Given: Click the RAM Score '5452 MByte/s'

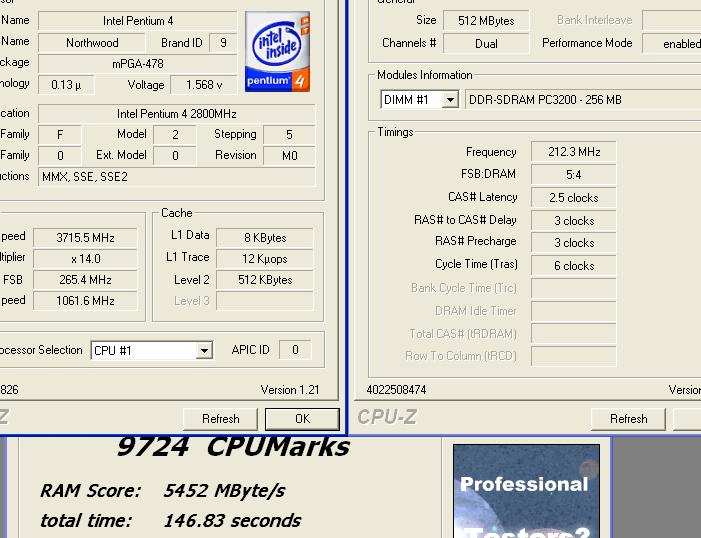Looking at the screenshot, I should (x=224, y=491).
